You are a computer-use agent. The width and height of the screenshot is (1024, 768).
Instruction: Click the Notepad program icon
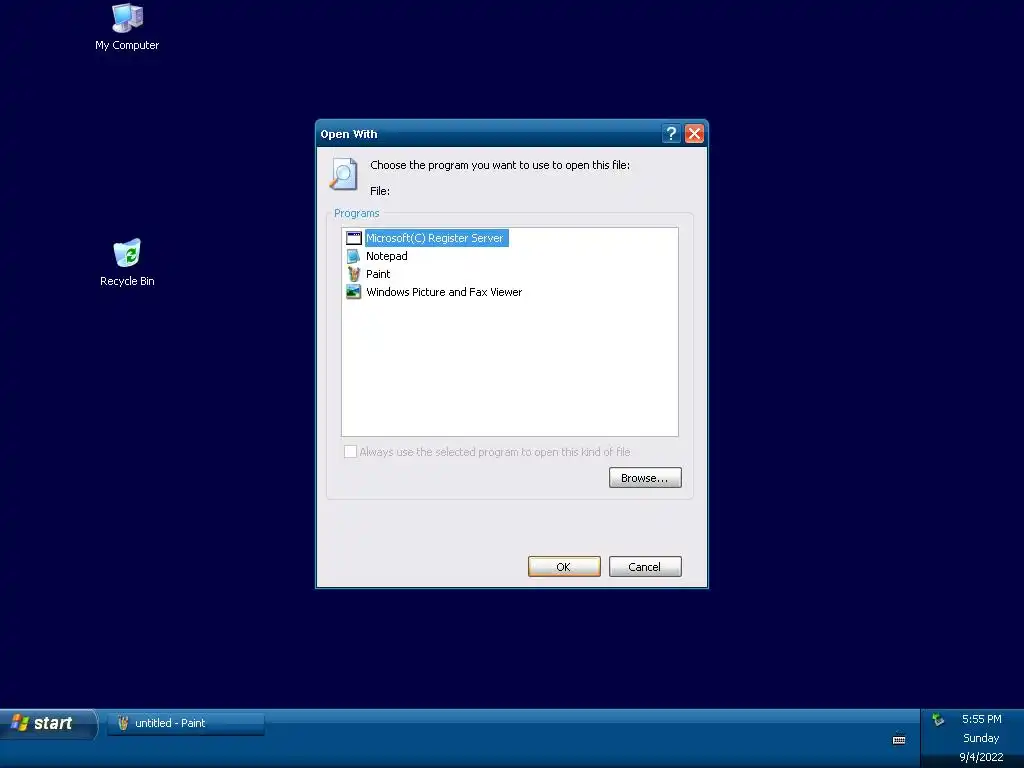pos(354,256)
